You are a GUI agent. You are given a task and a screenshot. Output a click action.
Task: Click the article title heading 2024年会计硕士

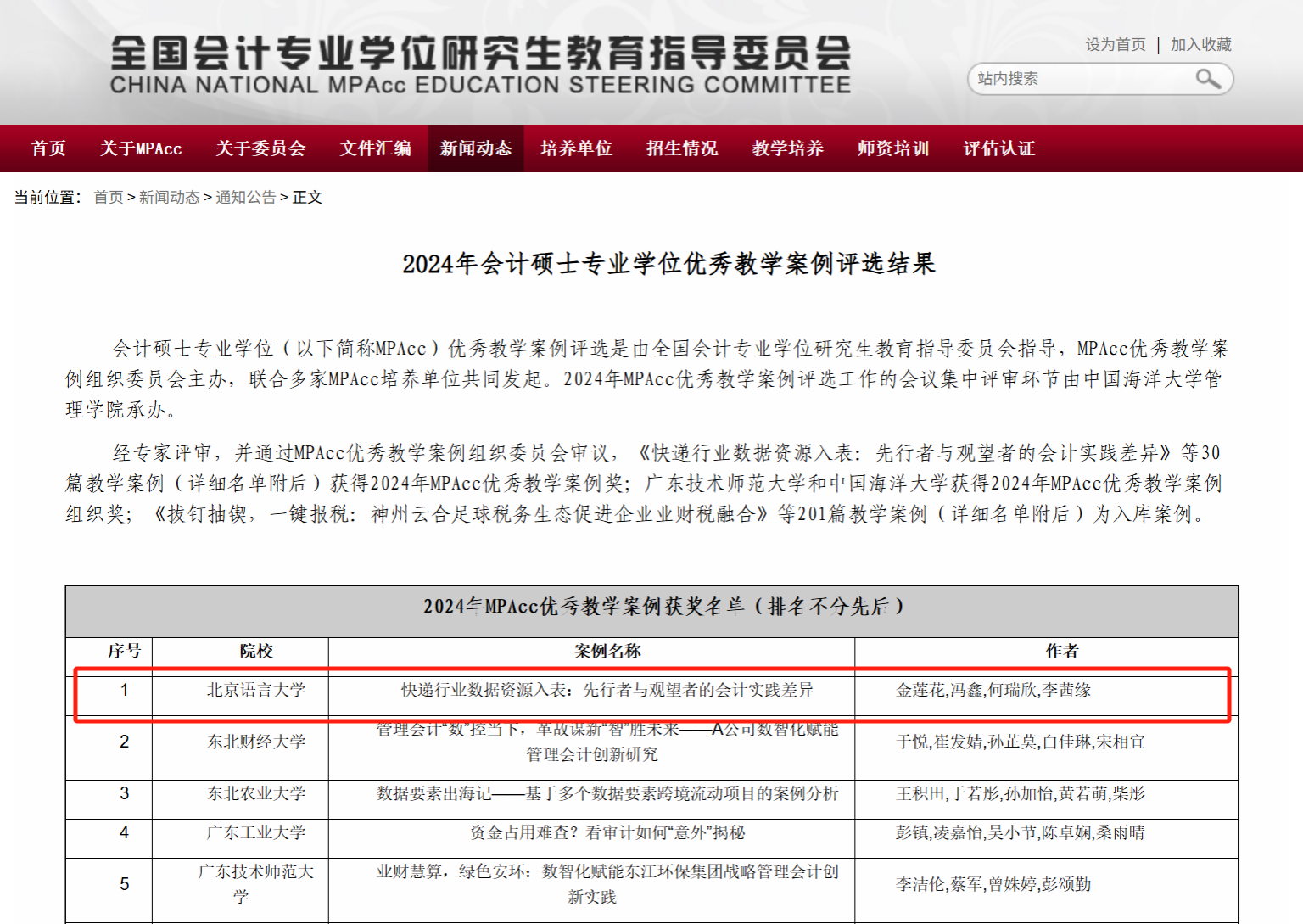click(668, 264)
